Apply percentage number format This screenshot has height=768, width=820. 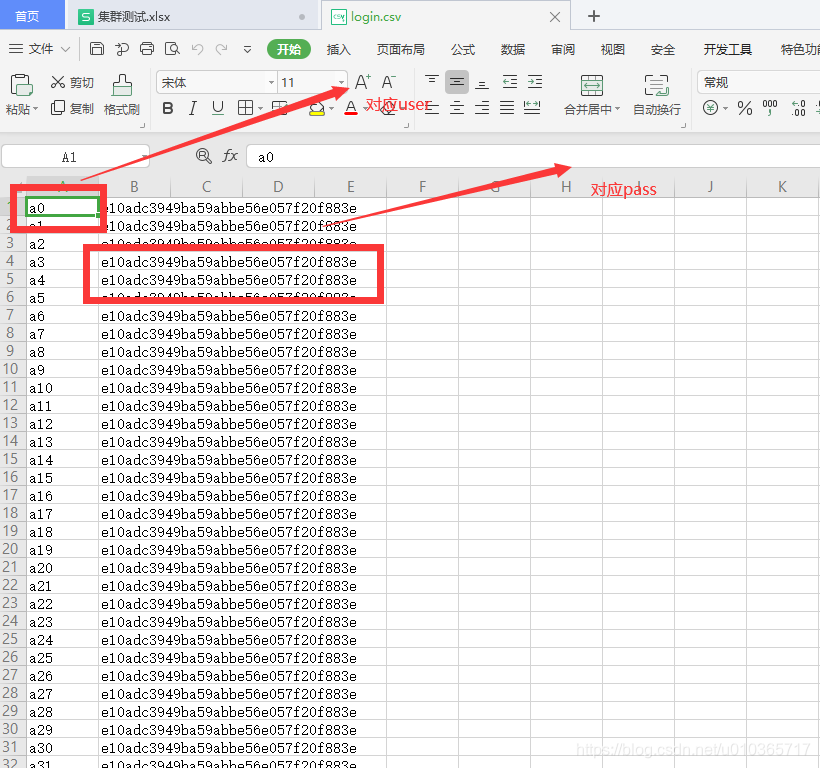[743, 108]
